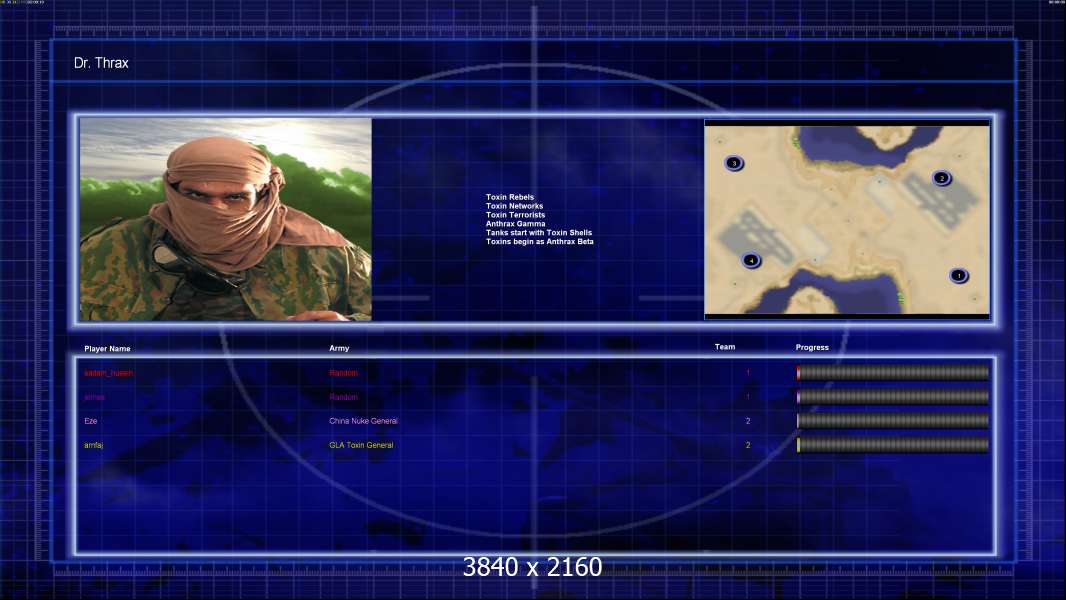Click the desert map preview image
This screenshot has height=600, width=1066.
[846, 219]
